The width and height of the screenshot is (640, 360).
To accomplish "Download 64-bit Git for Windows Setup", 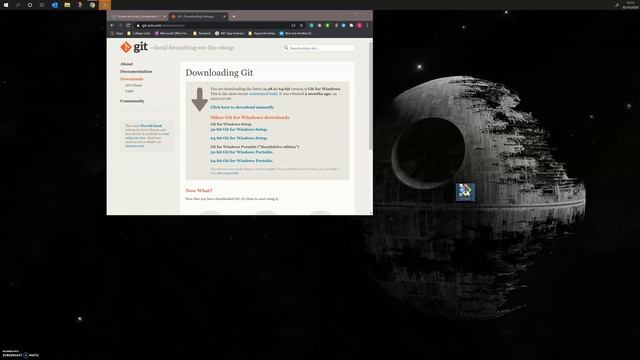I will [x=239, y=138].
